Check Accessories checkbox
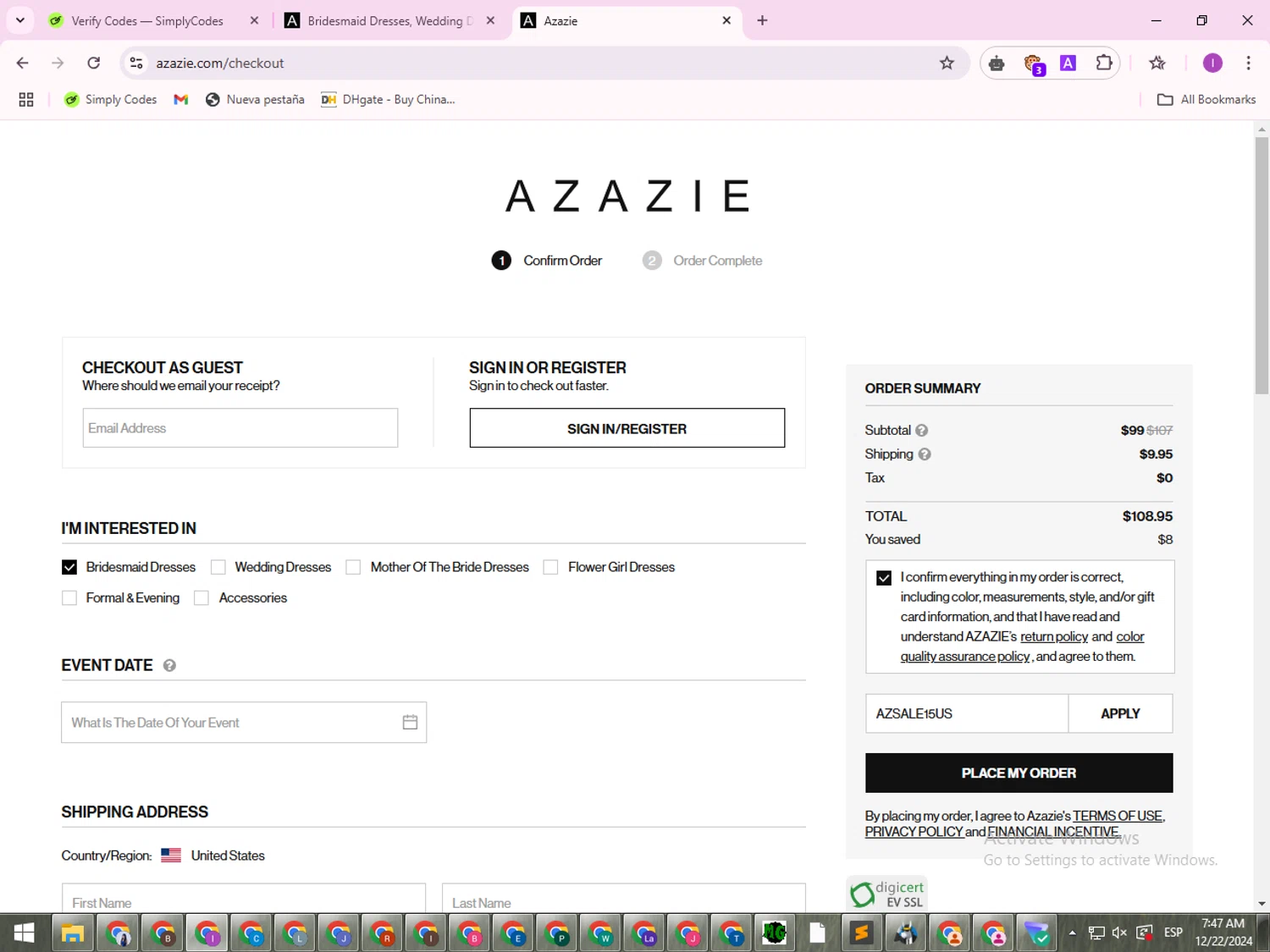 point(202,598)
